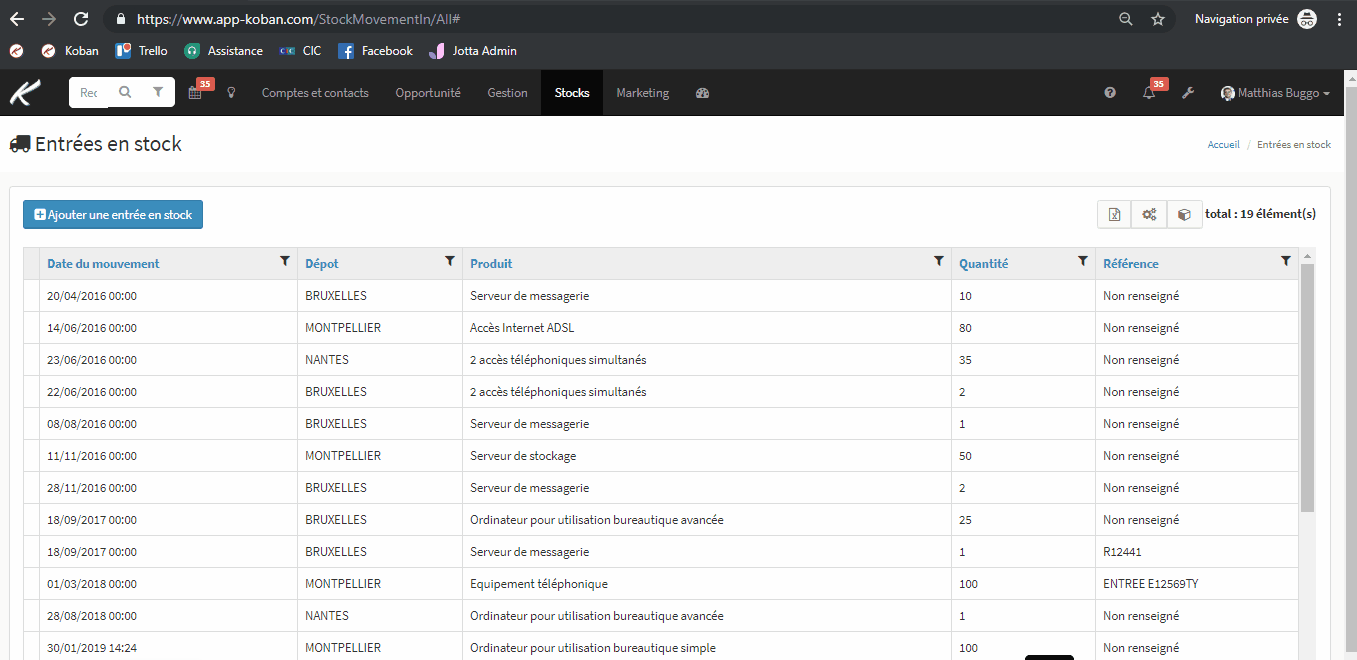Sort by the Produit column header
The height and width of the screenshot is (660, 1357).
[491, 264]
